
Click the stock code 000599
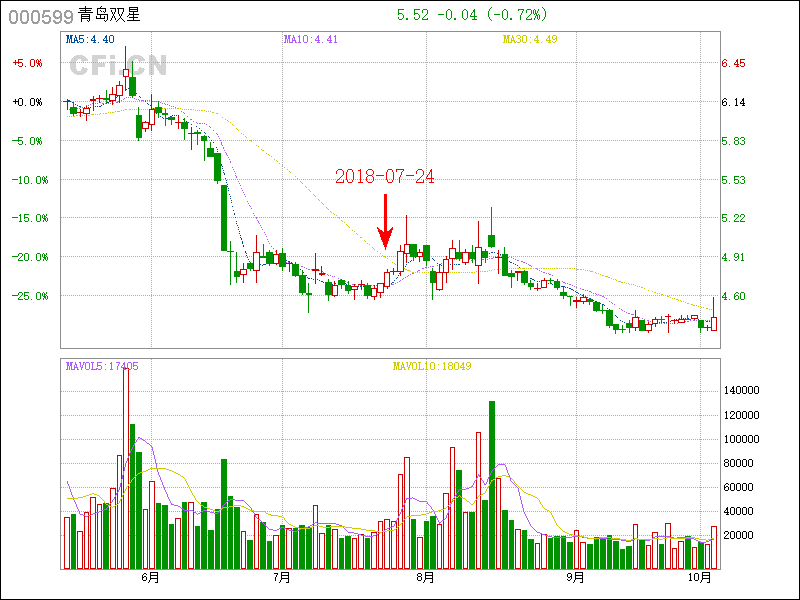click(x=41, y=16)
